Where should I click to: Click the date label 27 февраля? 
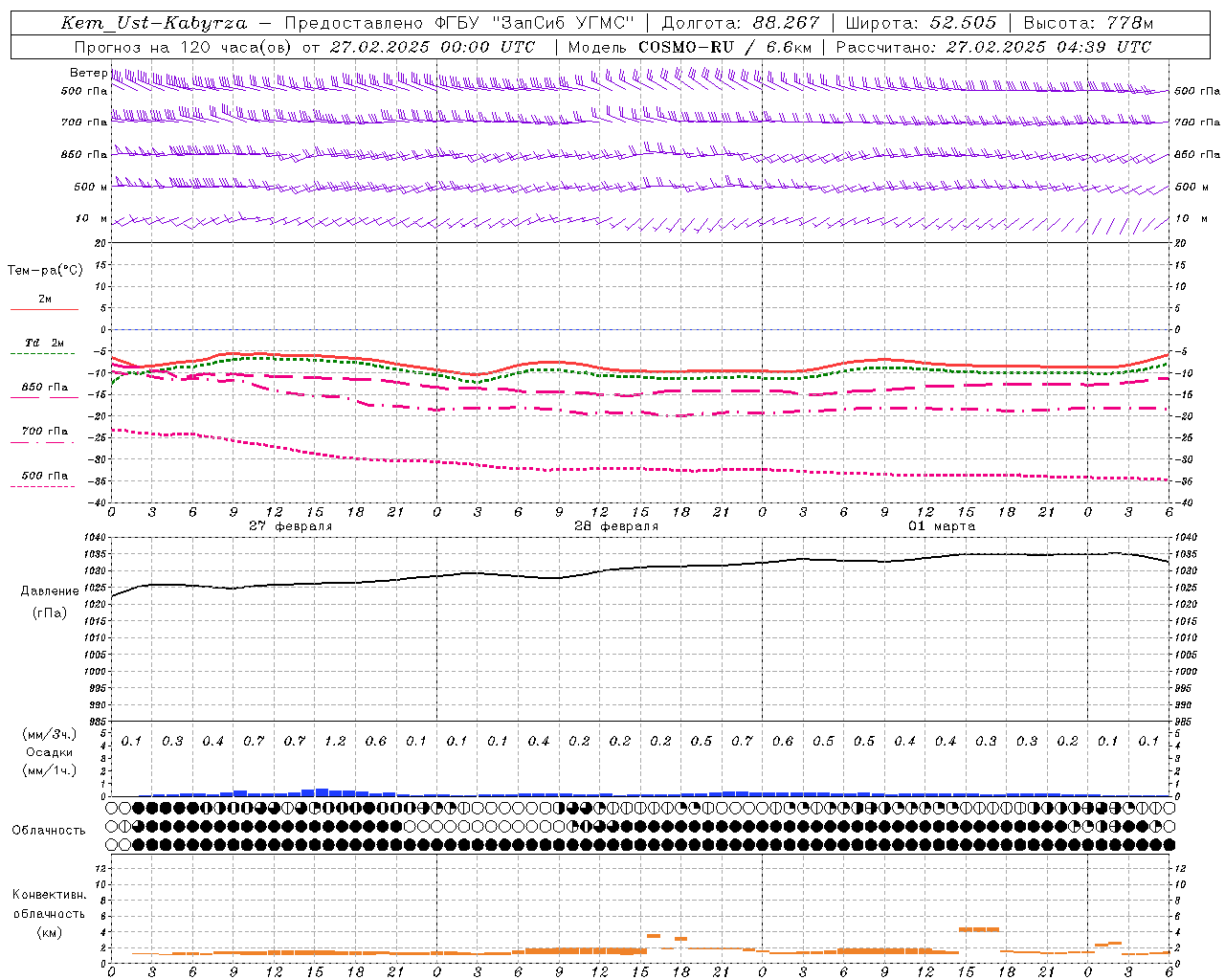pyautogui.click(x=290, y=526)
